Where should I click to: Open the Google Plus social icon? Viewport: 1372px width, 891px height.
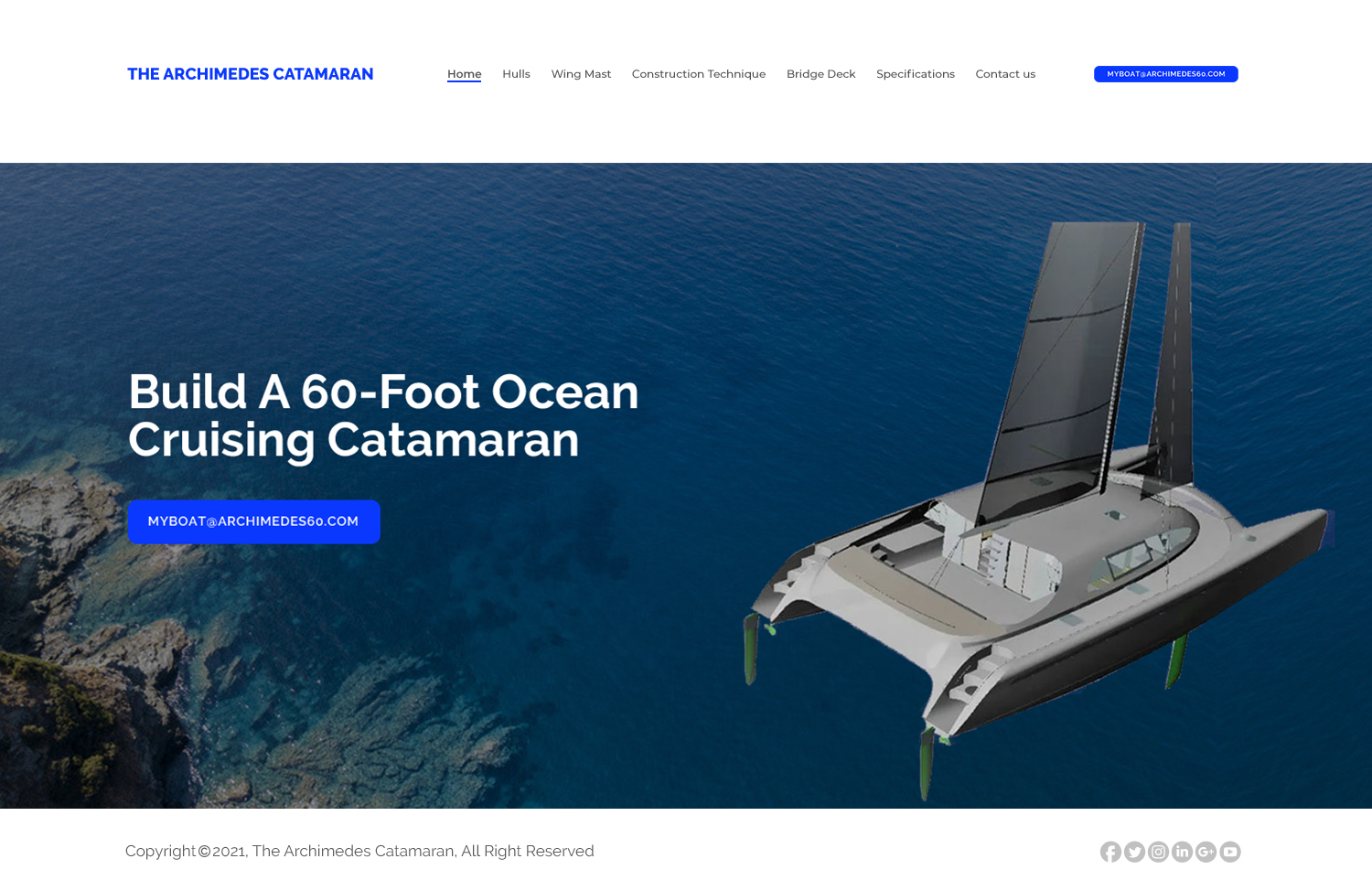(1206, 852)
